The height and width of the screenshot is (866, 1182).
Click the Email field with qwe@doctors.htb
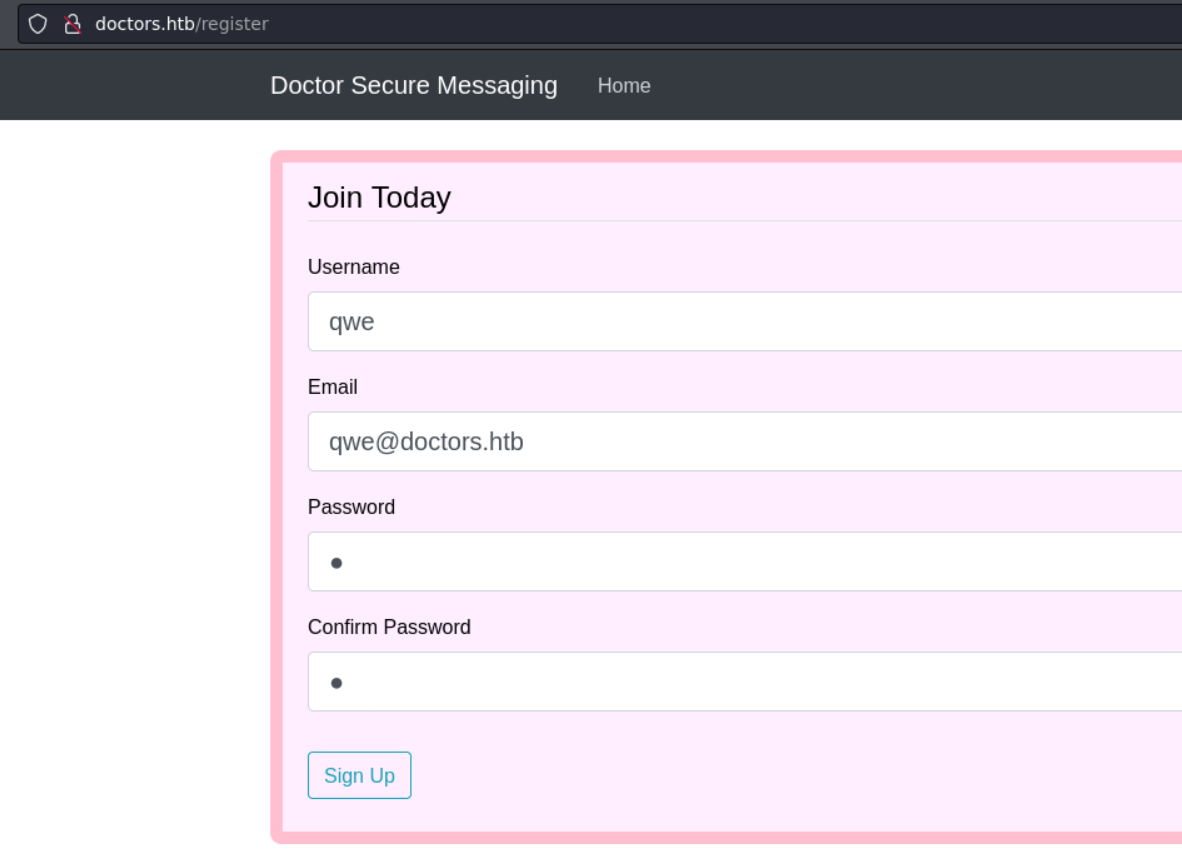pos(745,442)
